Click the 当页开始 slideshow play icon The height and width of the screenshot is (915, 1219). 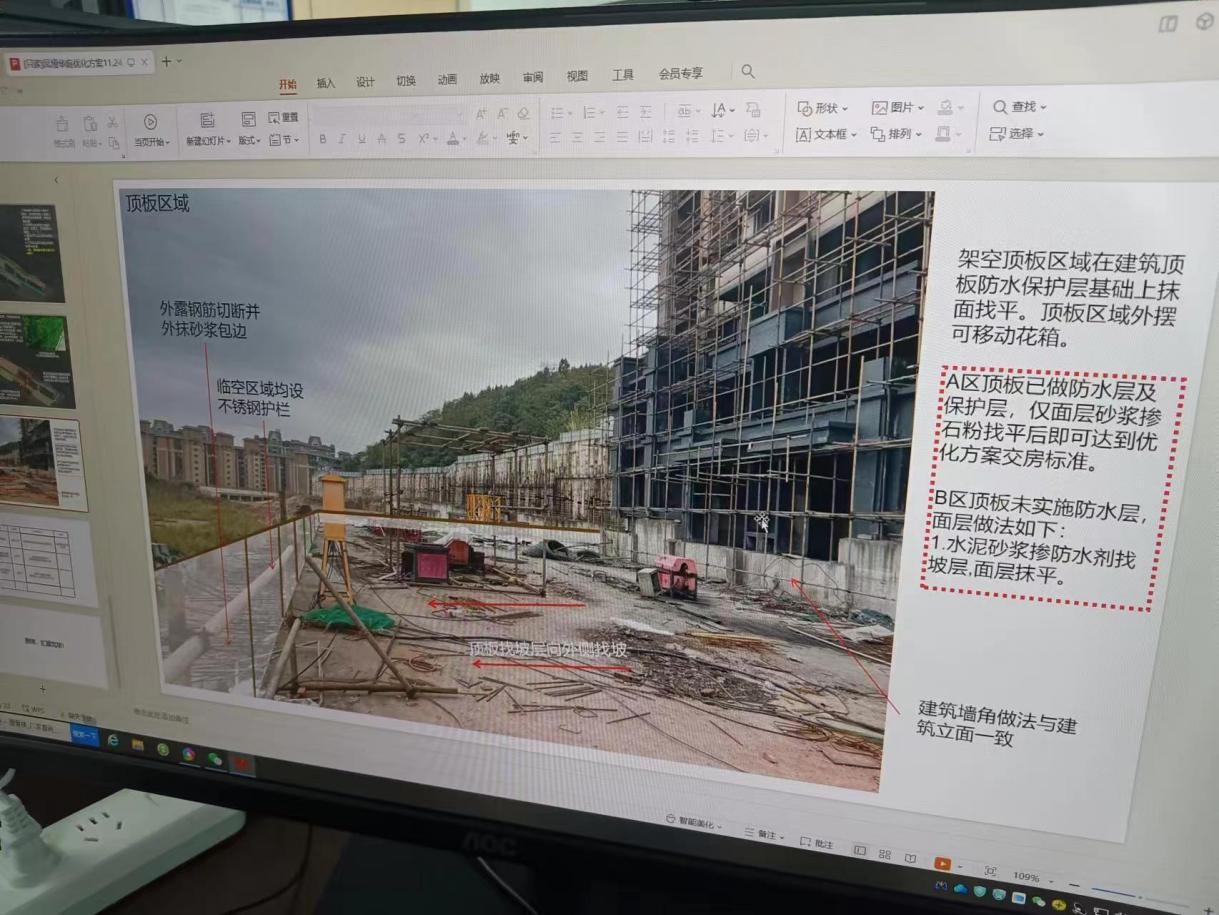(x=151, y=121)
